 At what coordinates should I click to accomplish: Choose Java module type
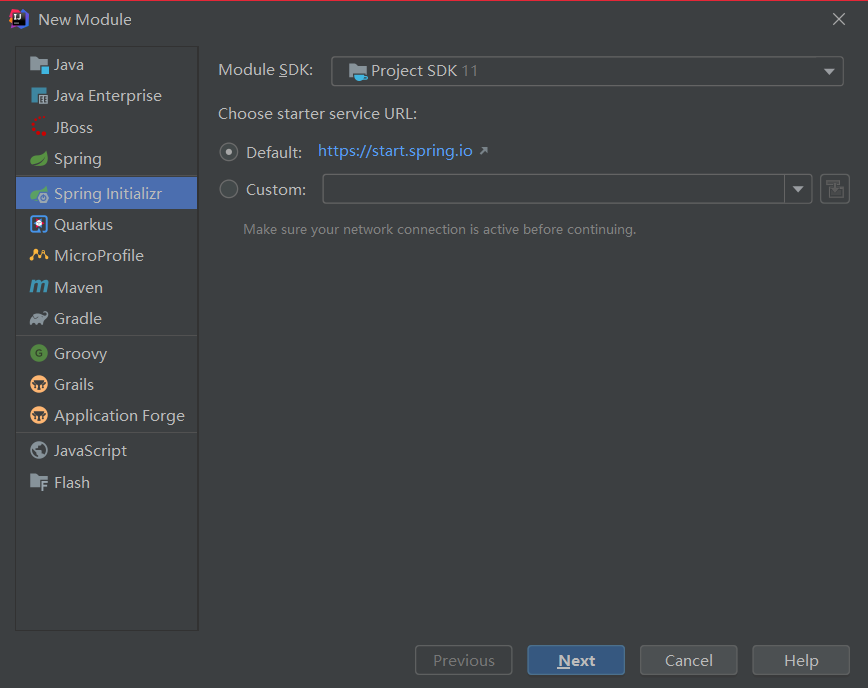[106, 65]
